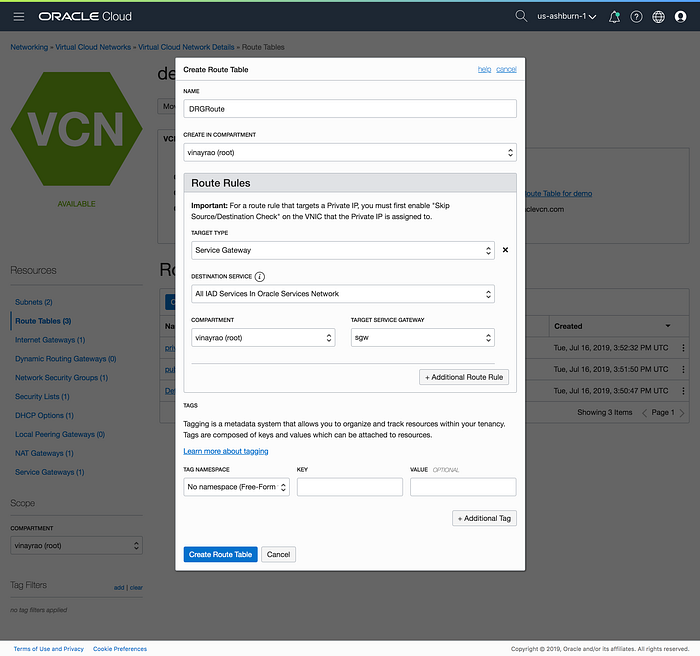Open Create In Compartment dropdown
The width and height of the screenshot is (700, 656).
tap(350, 153)
